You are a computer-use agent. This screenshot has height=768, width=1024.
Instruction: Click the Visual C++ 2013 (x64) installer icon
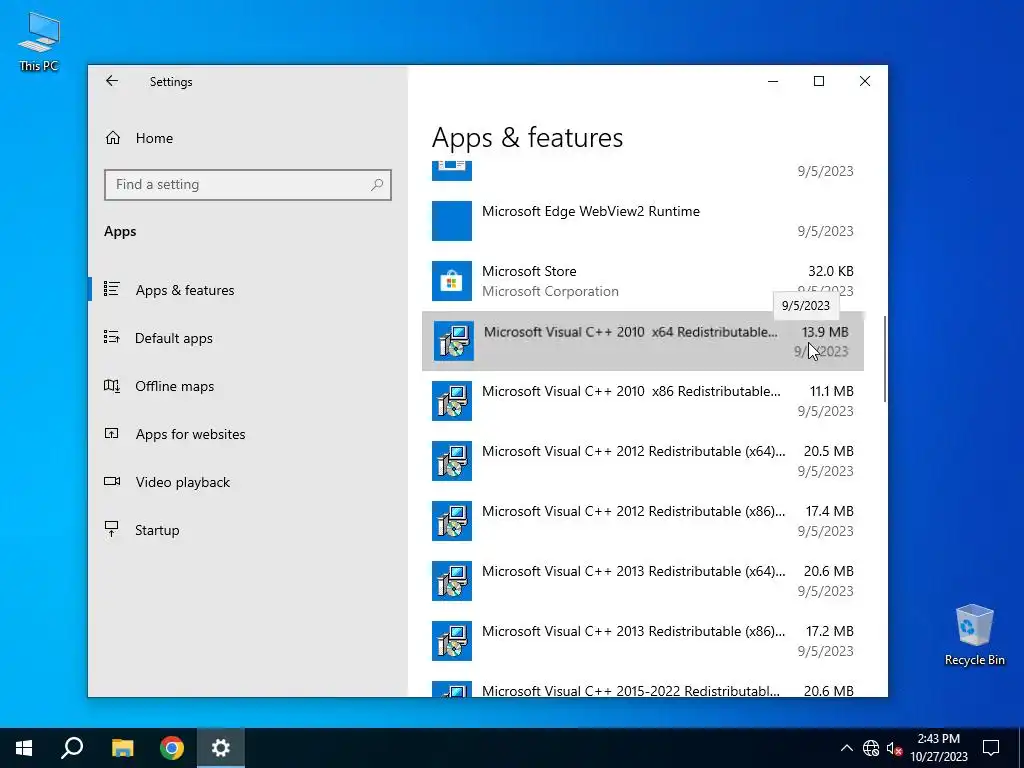452,581
